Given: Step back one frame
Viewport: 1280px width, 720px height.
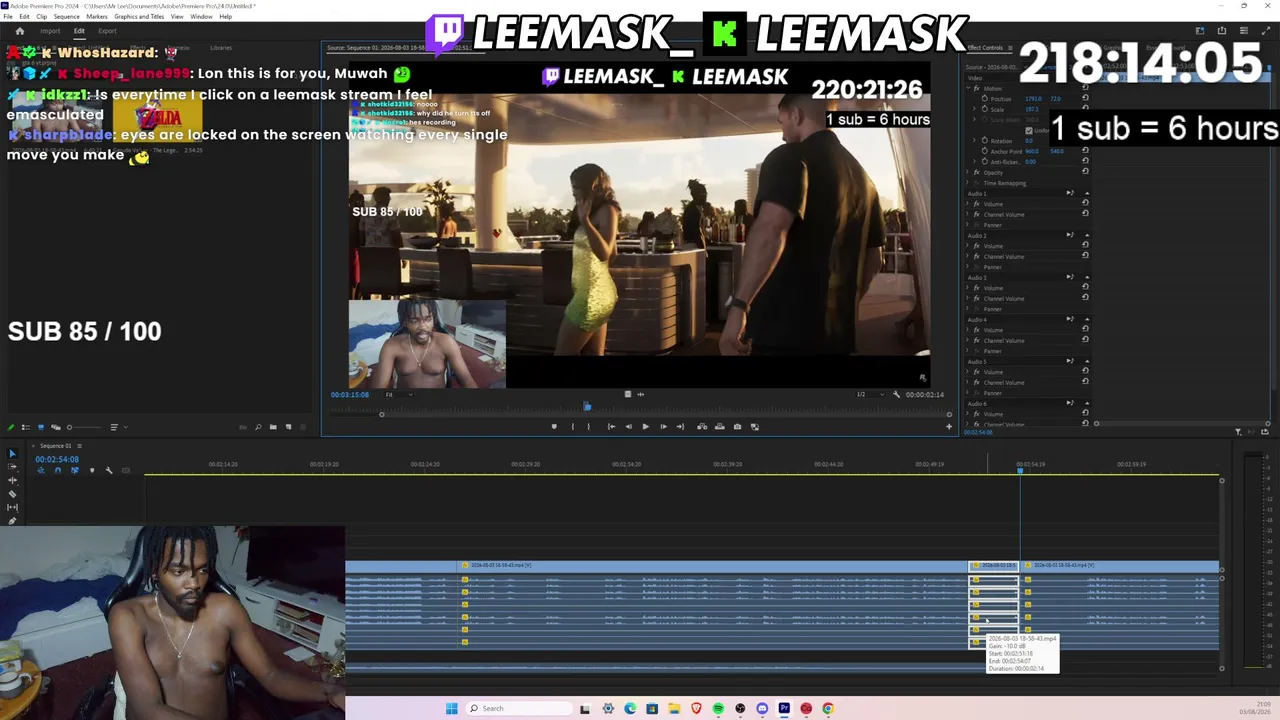Looking at the screenshot, I should coord(628,427).
